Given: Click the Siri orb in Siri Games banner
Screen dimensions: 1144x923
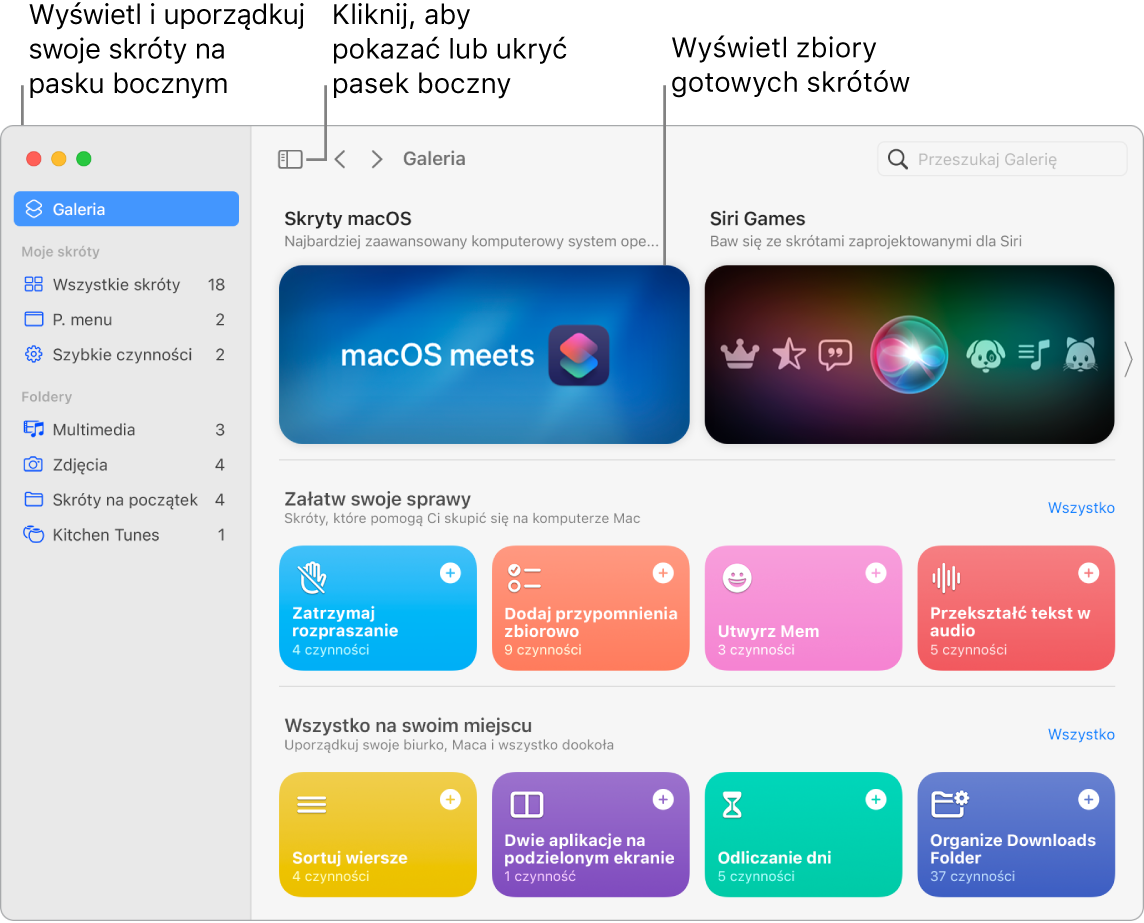Looking at the screenshot, I should 909,355.
